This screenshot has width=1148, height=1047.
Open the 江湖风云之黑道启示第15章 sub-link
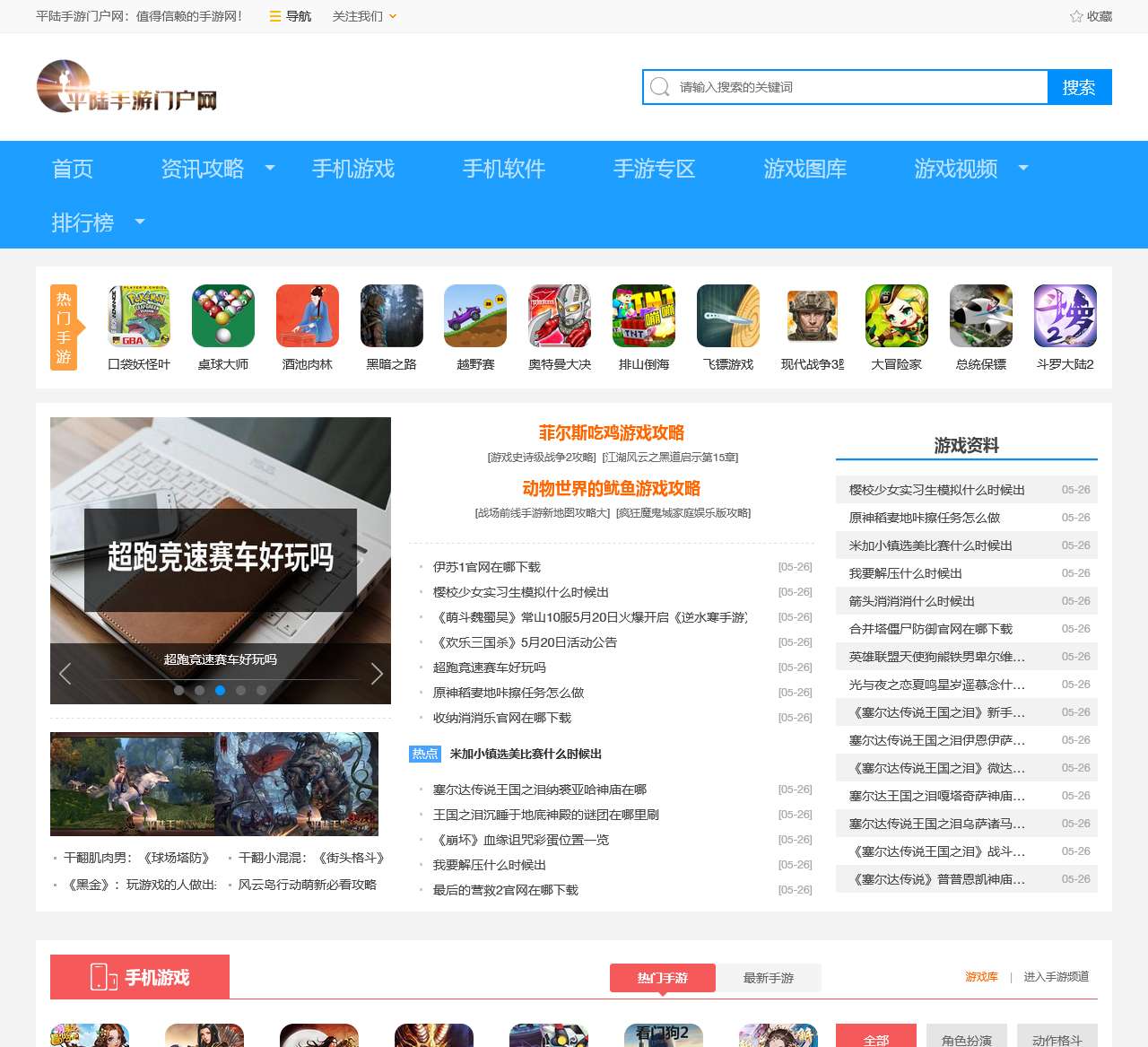(x=670, y=458)
